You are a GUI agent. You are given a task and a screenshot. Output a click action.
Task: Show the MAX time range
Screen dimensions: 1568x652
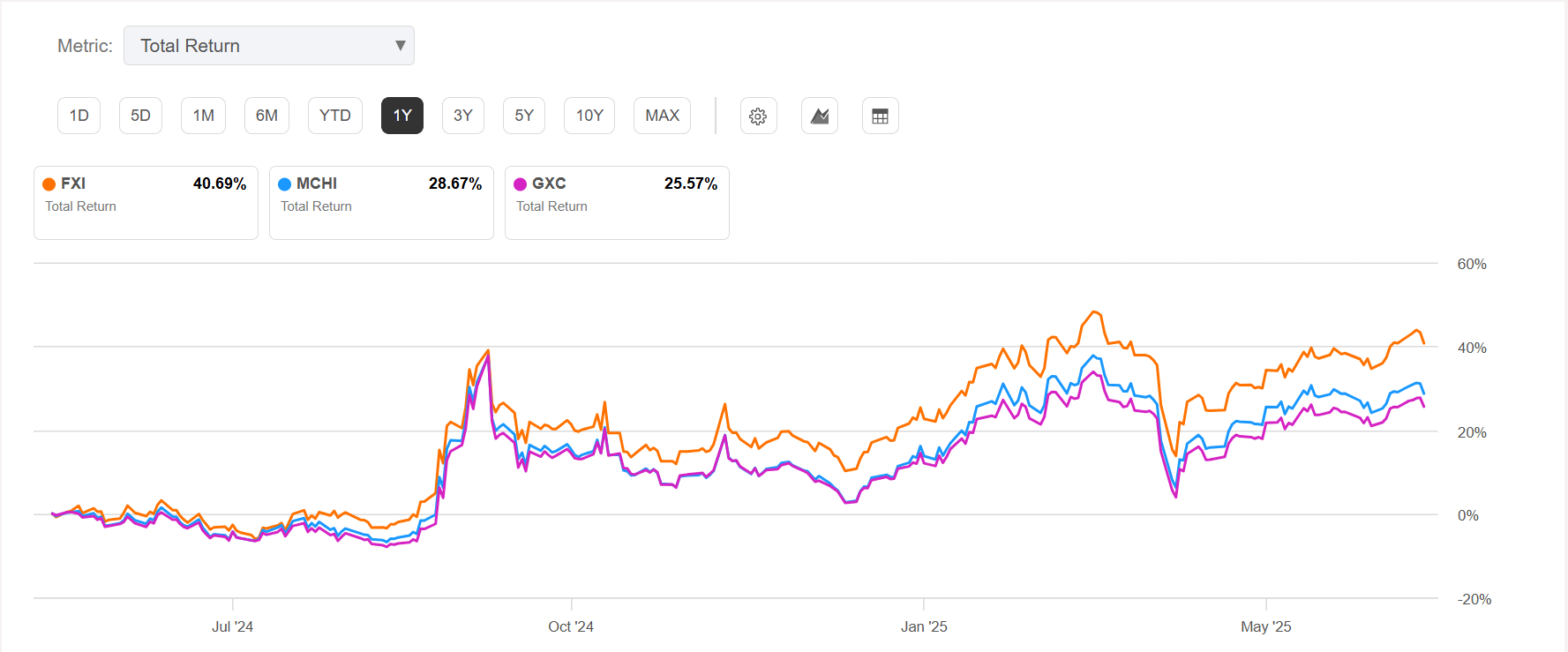662,116
